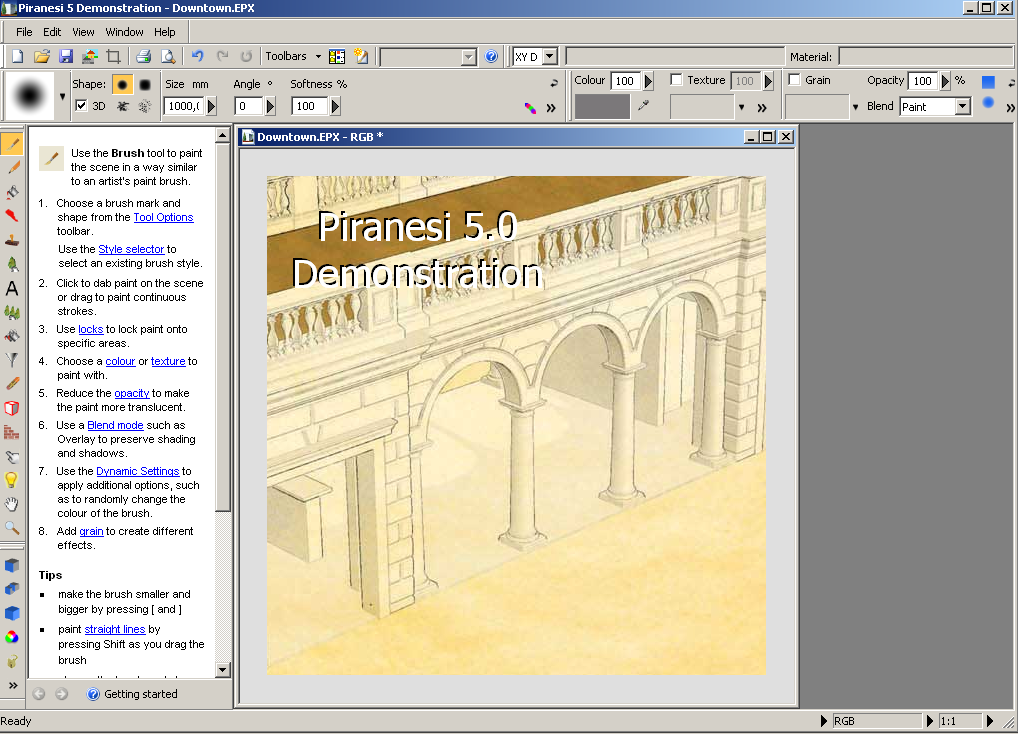Expand more brush options with the chevron

(x=551, y=108)
